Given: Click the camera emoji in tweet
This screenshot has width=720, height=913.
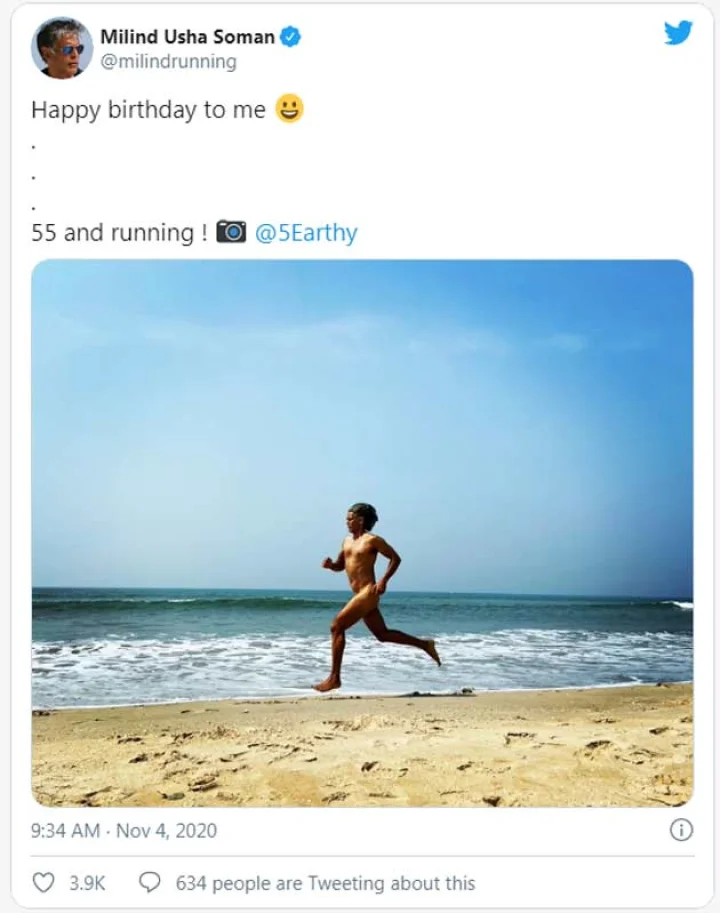Looking at the screenshot, I should [231, 232].
